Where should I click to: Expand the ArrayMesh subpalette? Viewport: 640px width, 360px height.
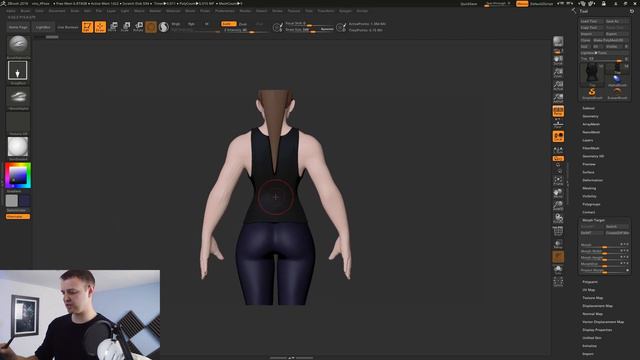click(591, 124)
